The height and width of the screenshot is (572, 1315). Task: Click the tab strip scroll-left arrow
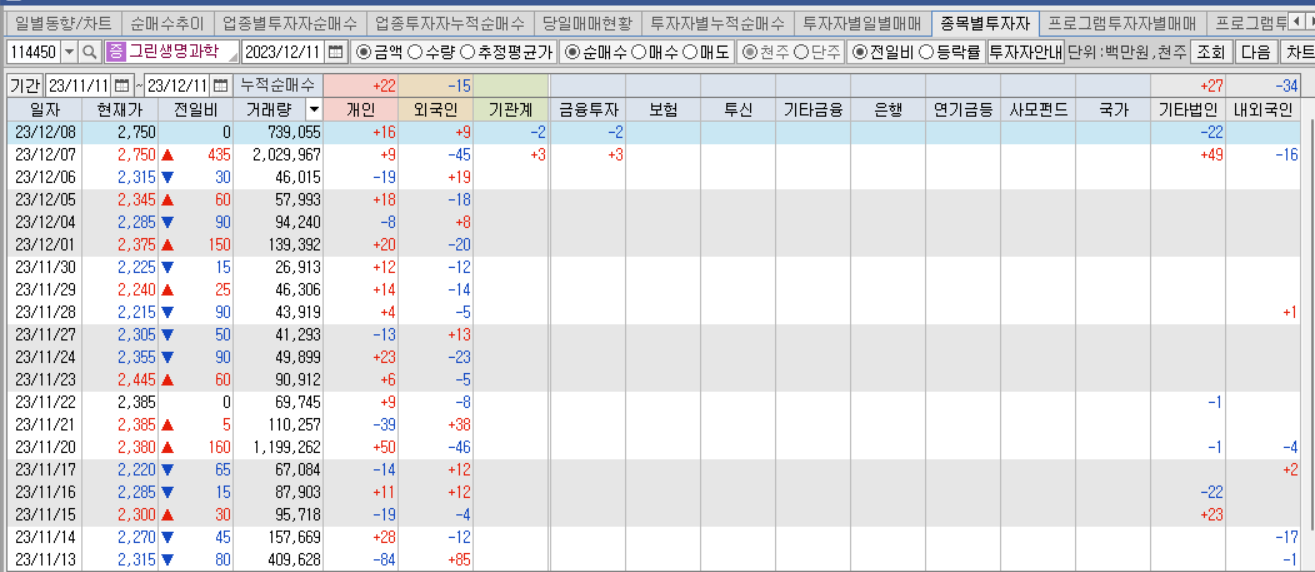click(1294, 22)
